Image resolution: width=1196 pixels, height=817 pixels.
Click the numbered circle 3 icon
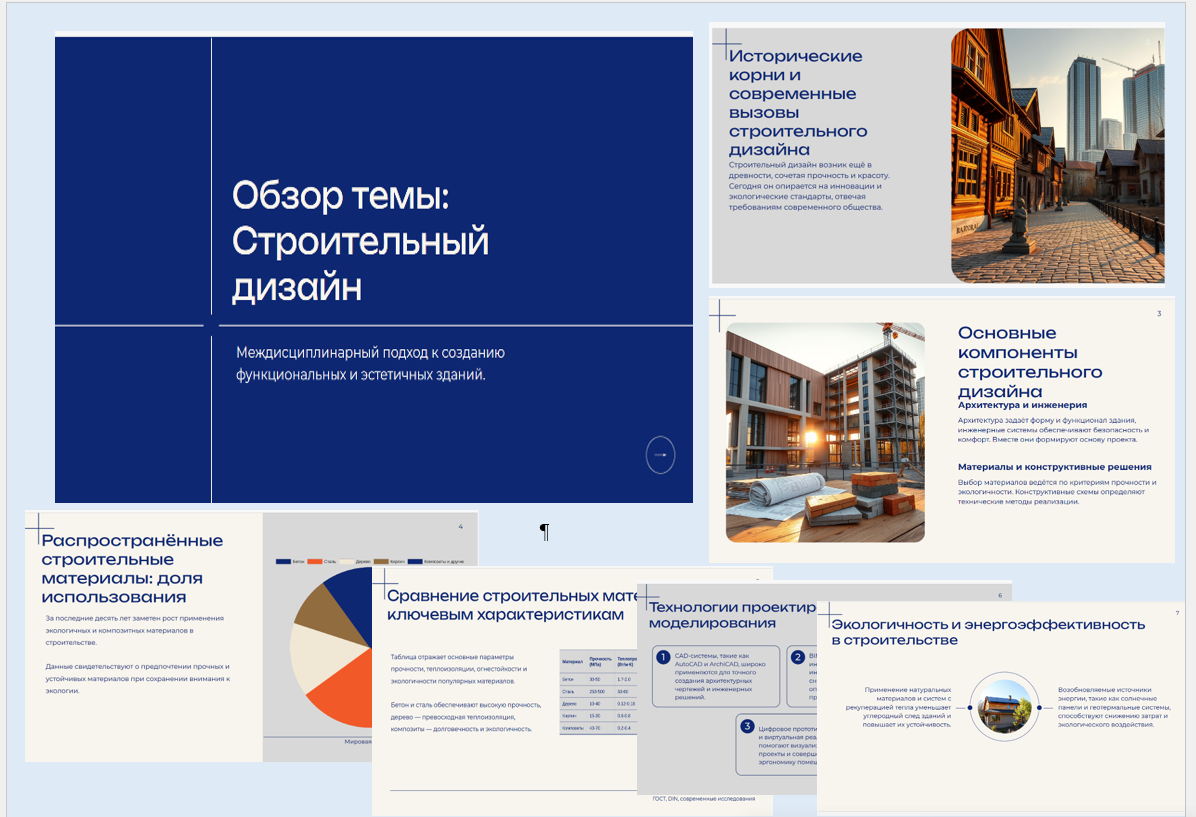click(748, 726)
